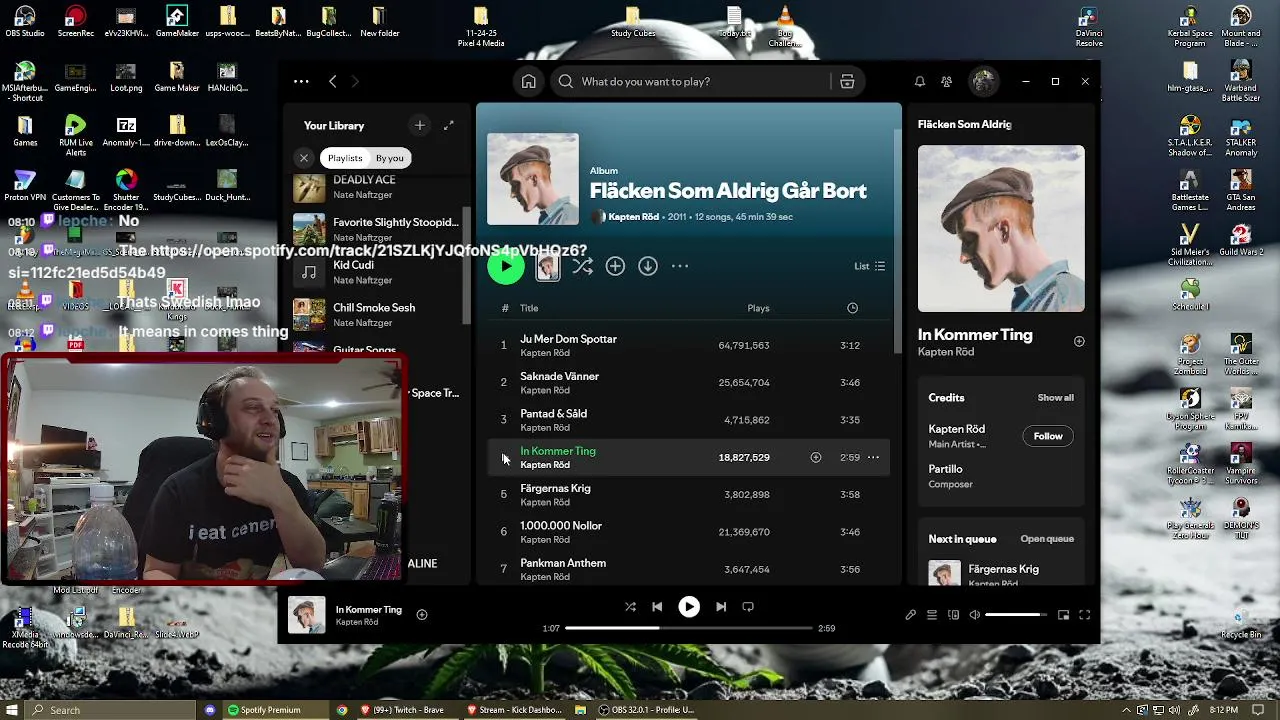Open Friend Activity icon in top bar

(947, 82)
